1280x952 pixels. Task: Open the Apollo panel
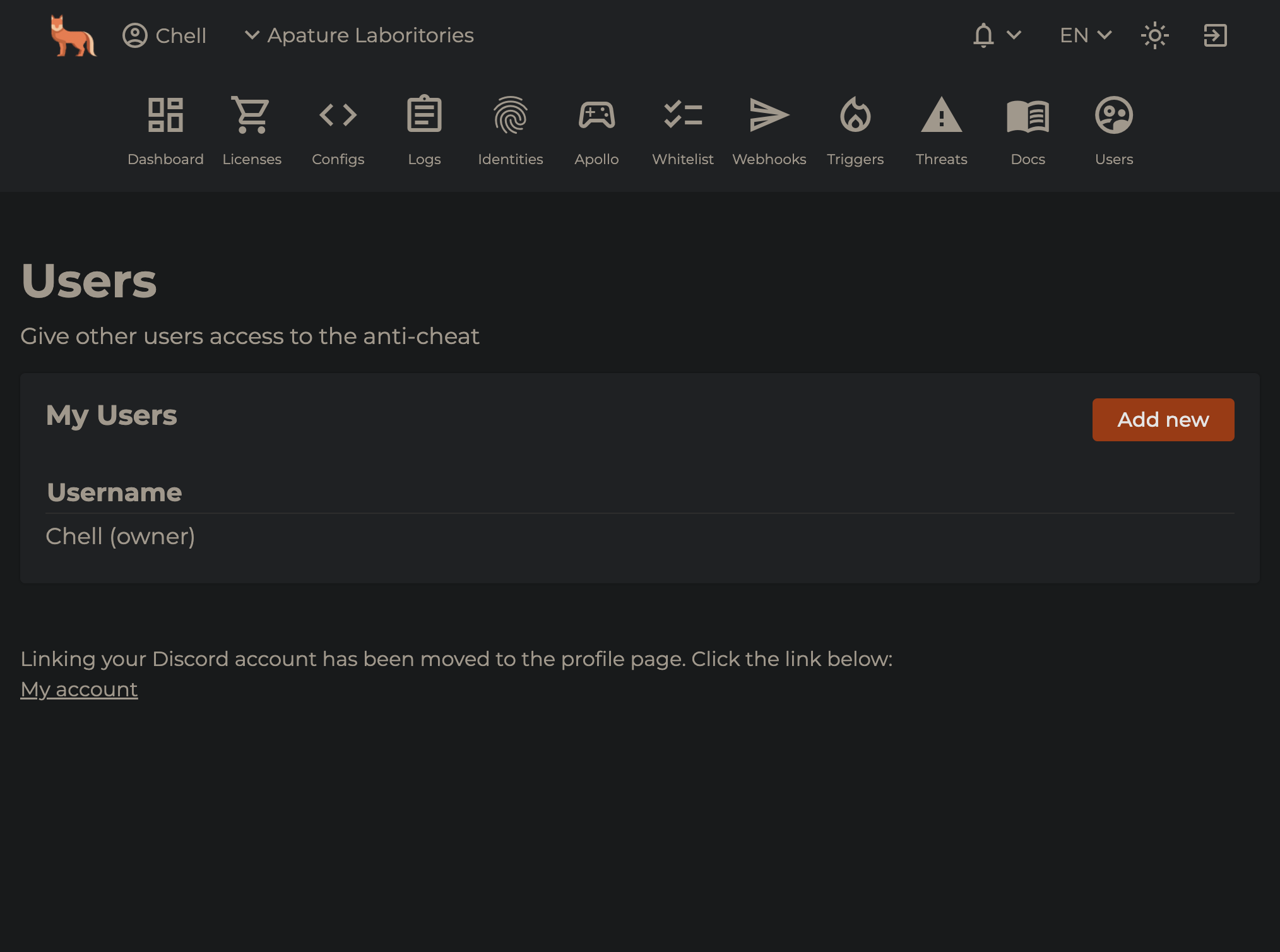pyautogui.click(x=597, y=128)
